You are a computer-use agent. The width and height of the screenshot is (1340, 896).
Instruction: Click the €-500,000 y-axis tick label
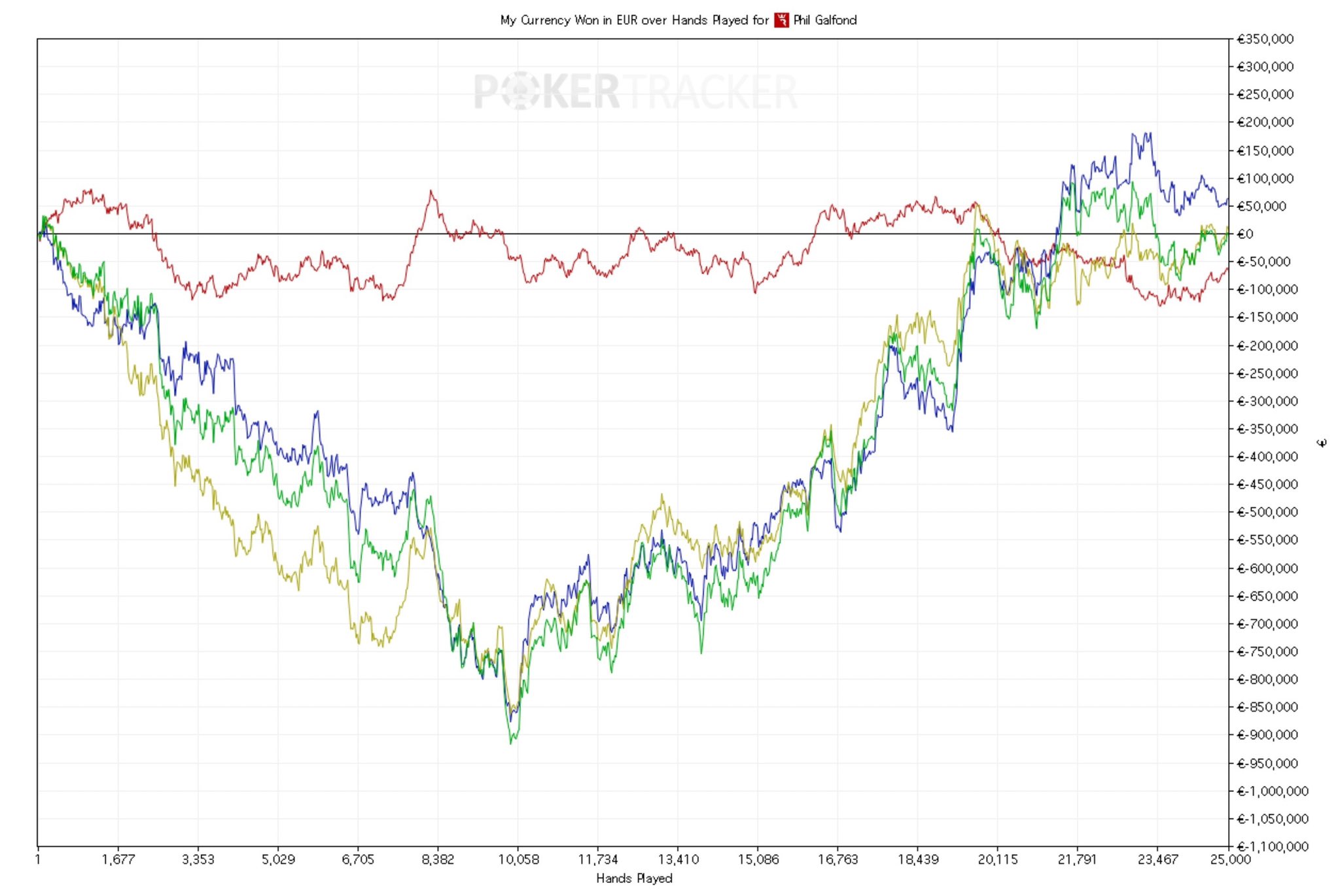(1267, 512)
